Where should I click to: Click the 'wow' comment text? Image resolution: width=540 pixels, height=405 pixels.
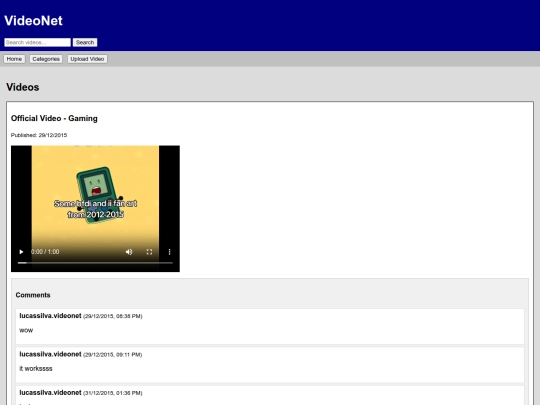coord(26,331)
